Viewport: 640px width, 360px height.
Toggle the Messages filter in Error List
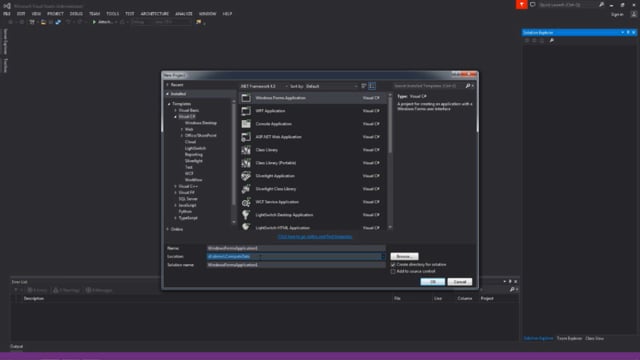tap(99, 290)
